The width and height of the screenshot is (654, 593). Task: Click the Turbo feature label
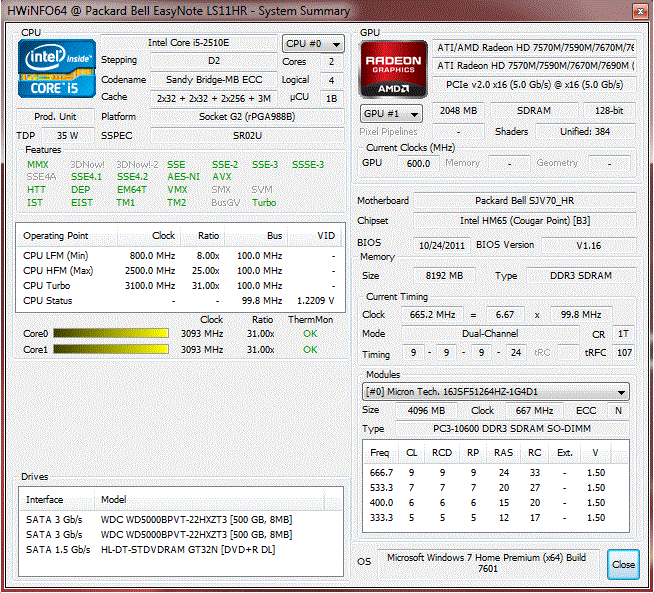pos(264,203)
